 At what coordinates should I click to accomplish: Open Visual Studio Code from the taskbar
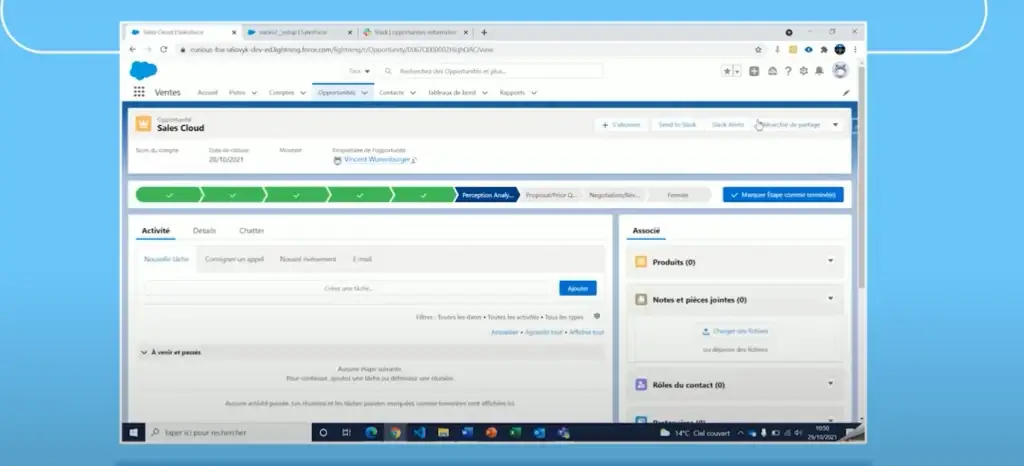click(x=419, y=432)
